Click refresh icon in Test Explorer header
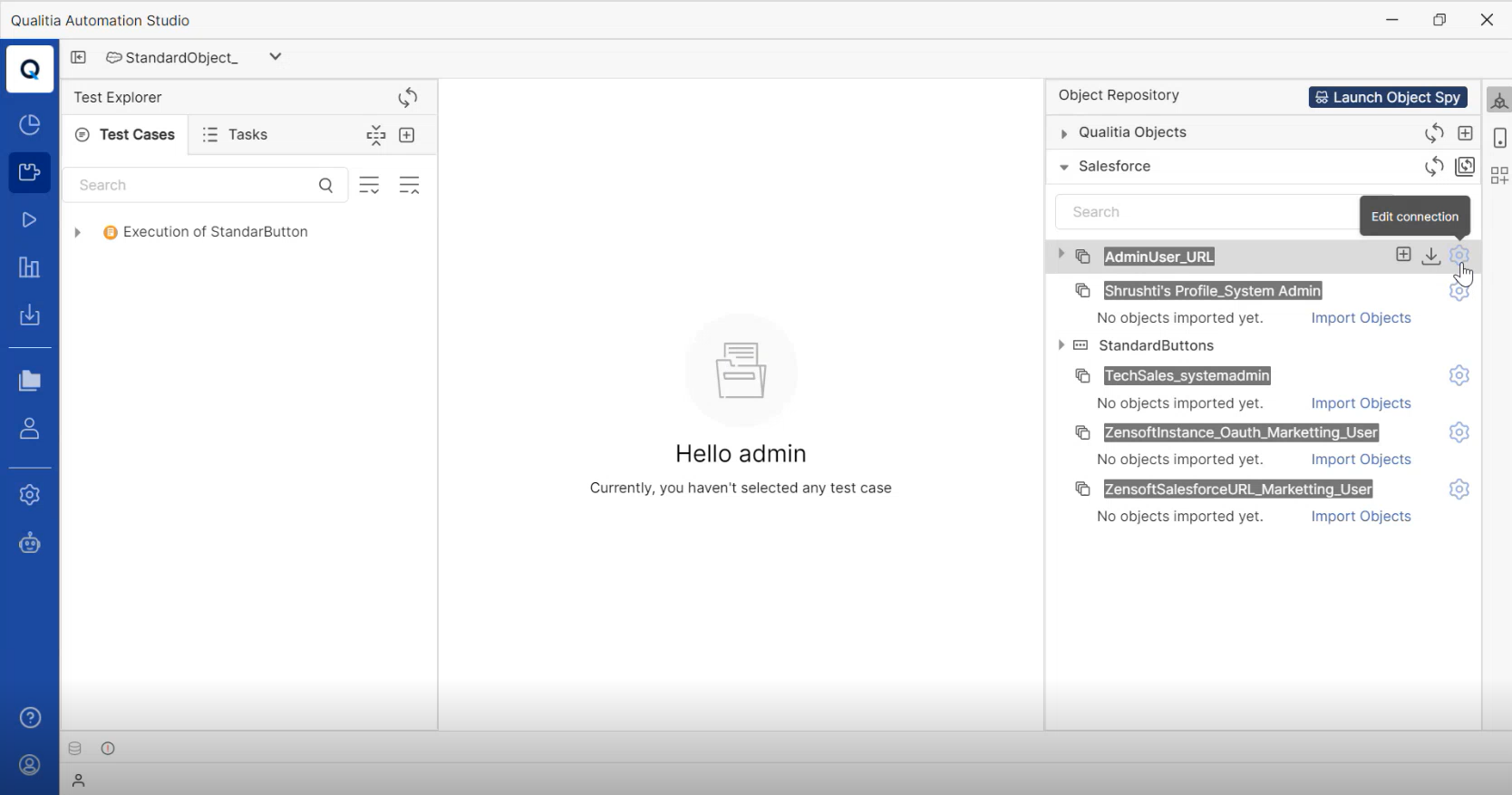The image size is (1512, 795). [x=408, y=97]
